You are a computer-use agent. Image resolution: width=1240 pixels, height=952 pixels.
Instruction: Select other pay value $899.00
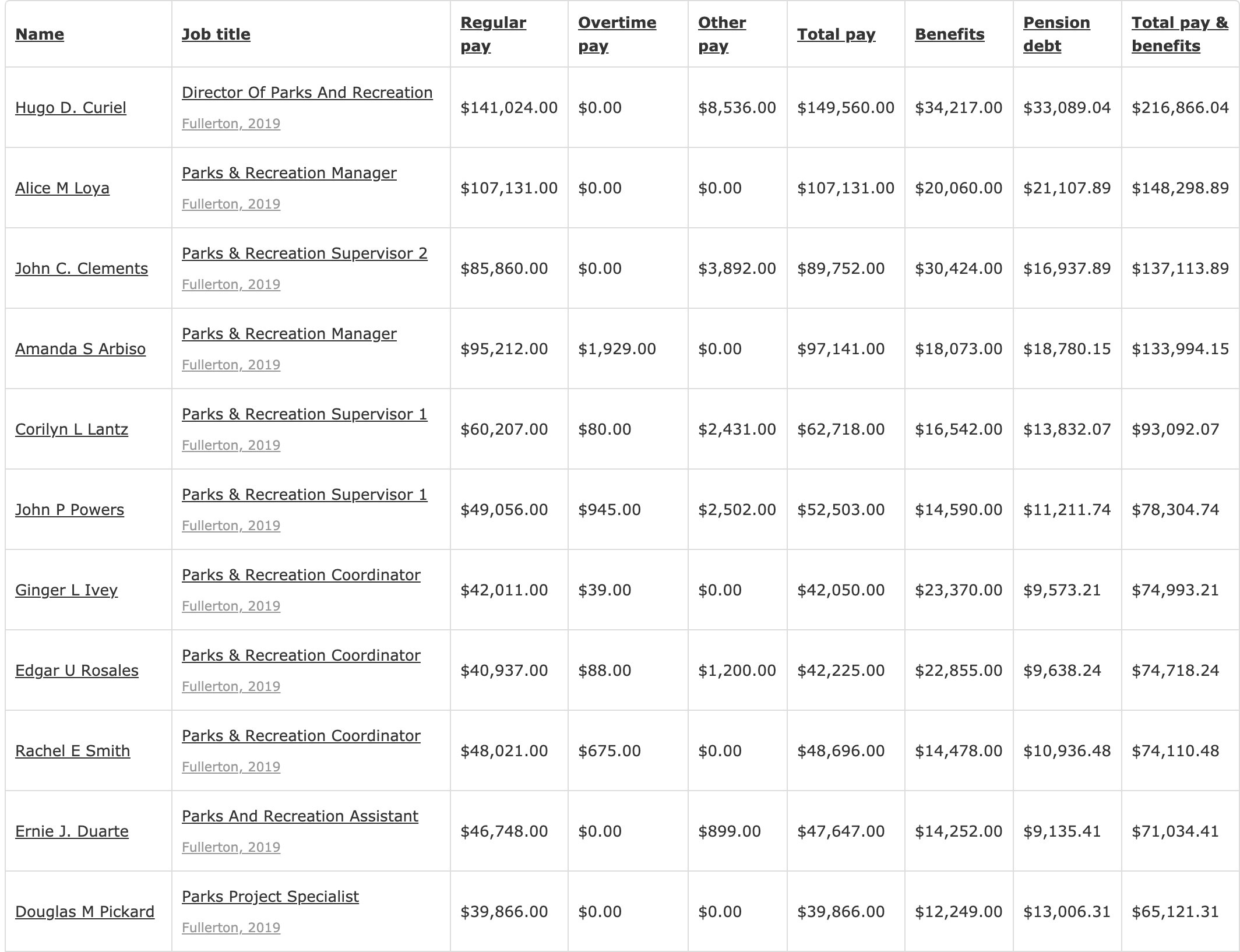730,831
